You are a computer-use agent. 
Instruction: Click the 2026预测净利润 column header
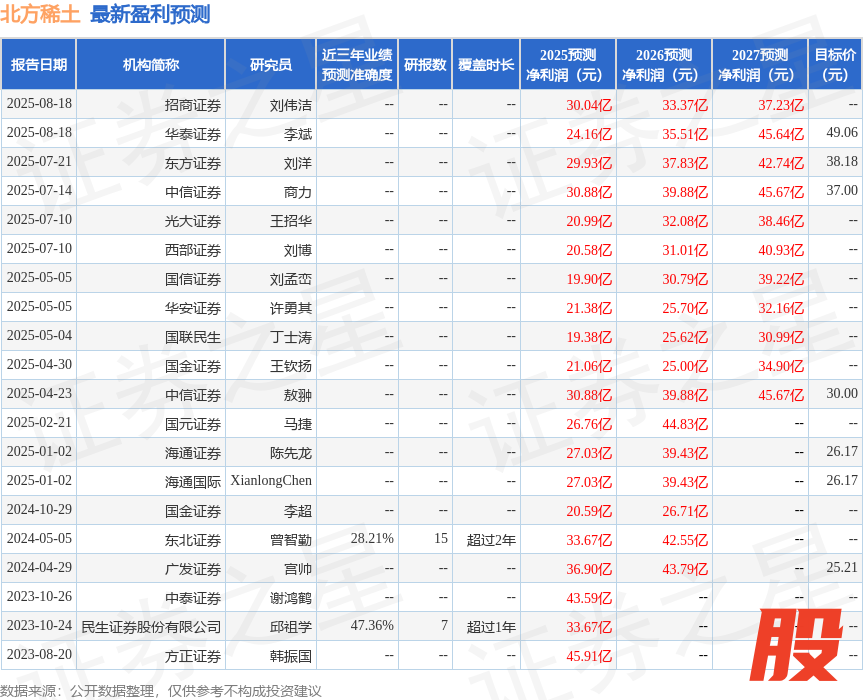663,65
